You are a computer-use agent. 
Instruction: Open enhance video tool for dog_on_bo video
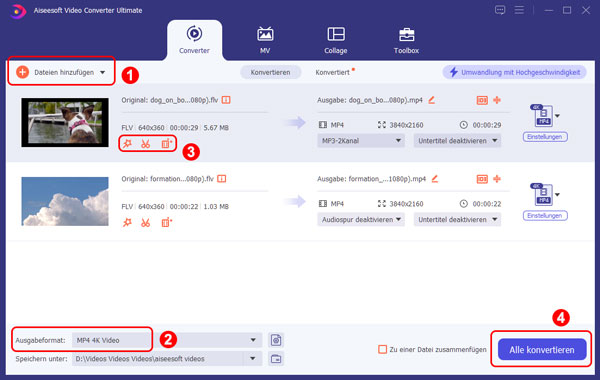pyautogui.click(x=166, y=144)
